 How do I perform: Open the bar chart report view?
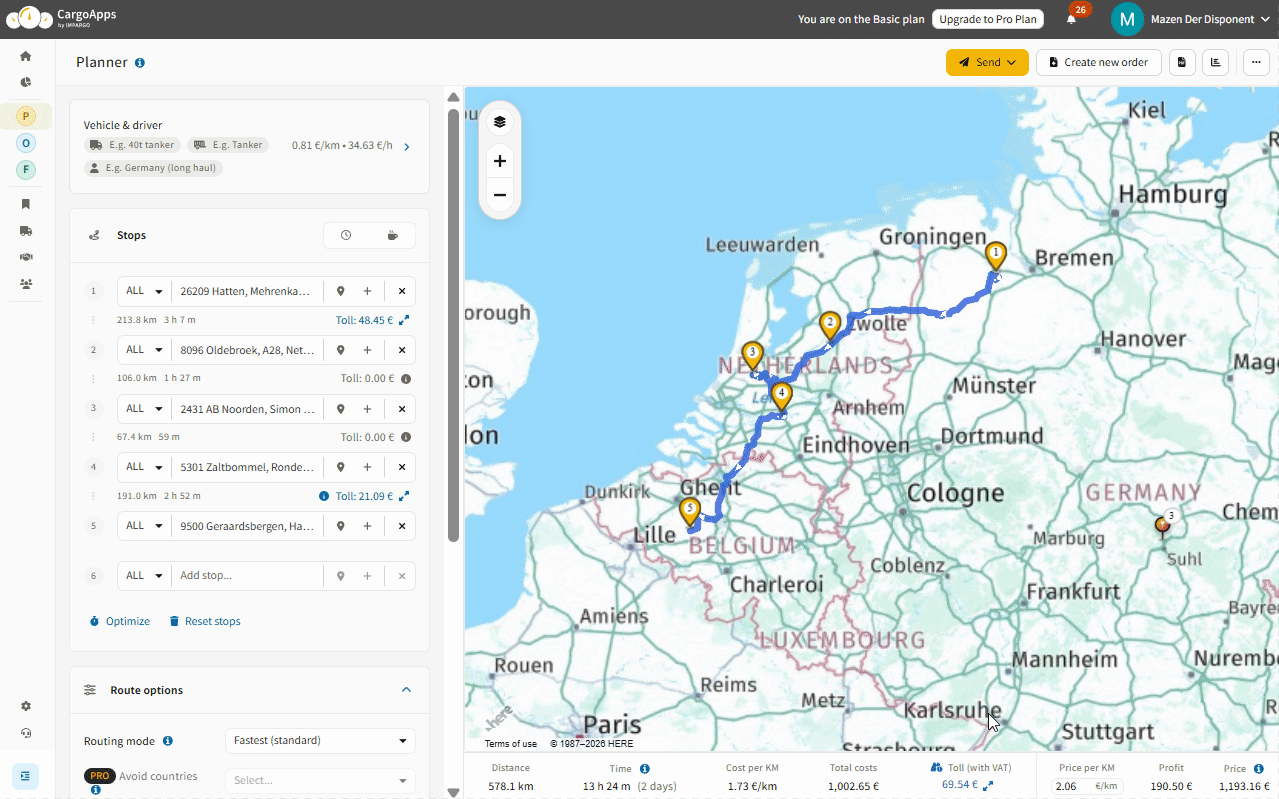tap(1215, 62)
